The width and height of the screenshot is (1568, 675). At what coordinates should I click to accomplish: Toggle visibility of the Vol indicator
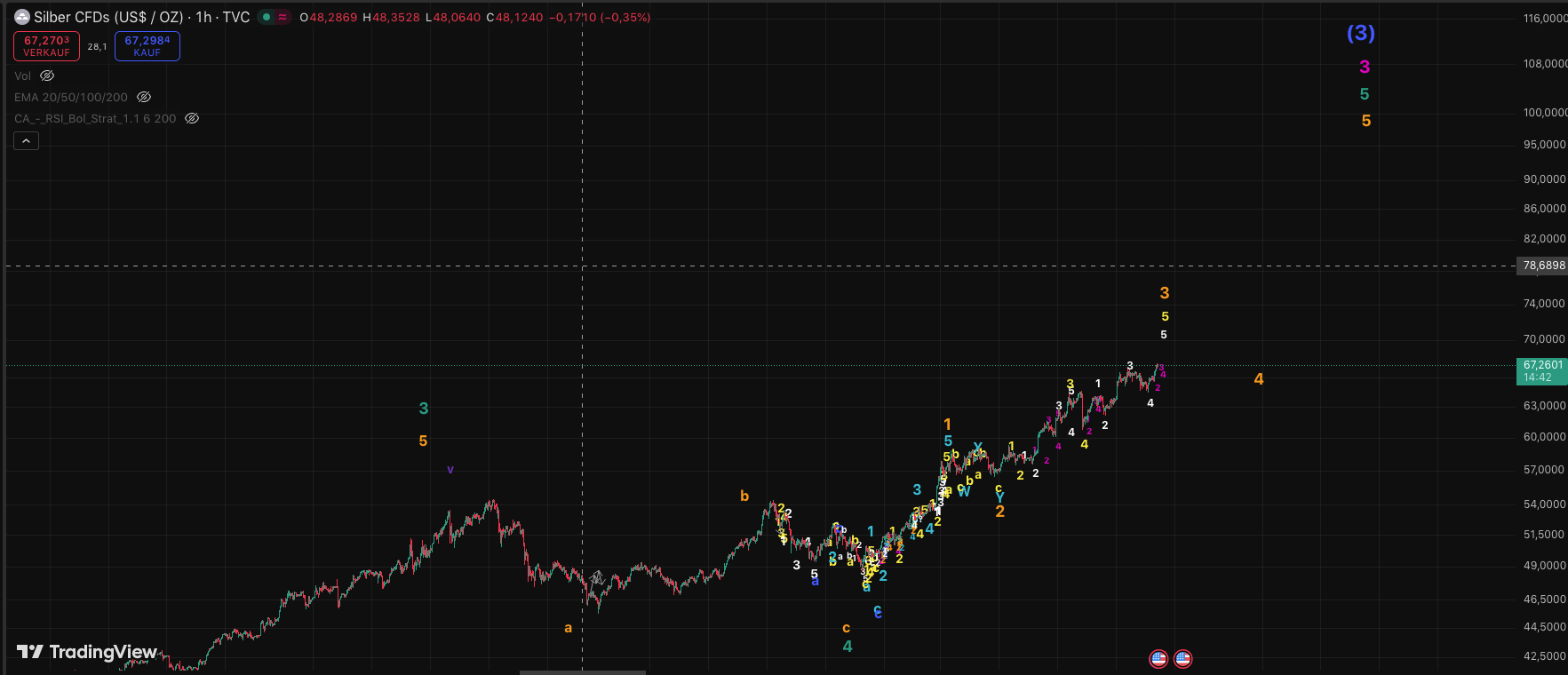[48, 75]
